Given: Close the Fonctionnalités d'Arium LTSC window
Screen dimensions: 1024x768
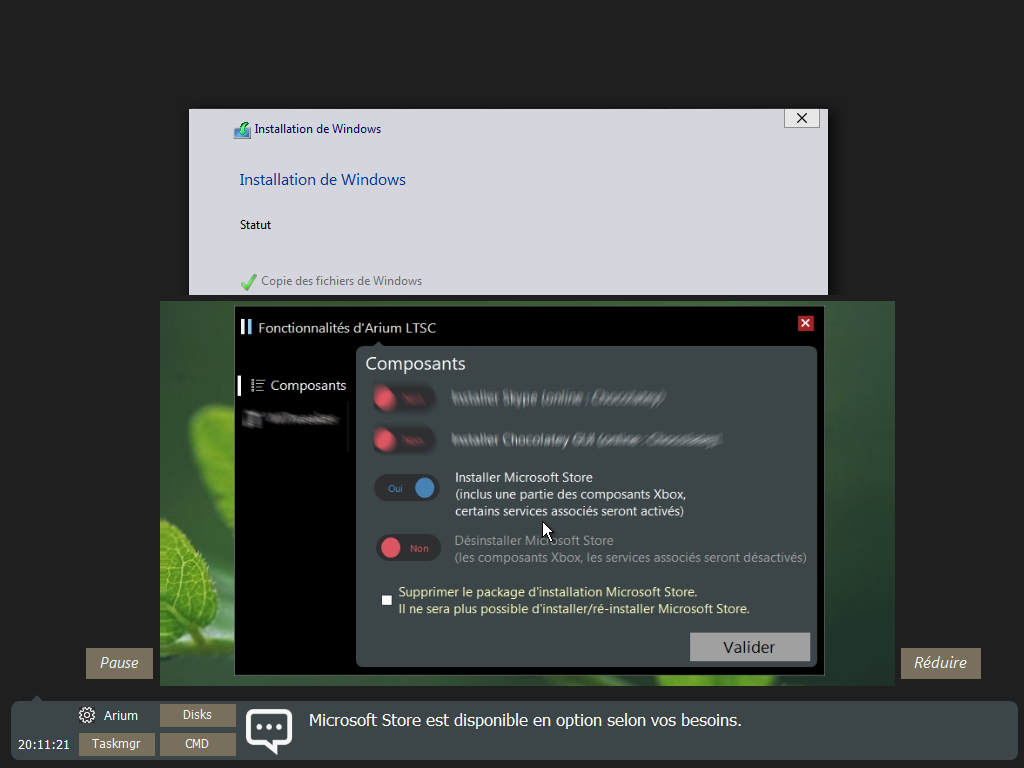Looking at the screenshot, I should (x=805, y=323).
